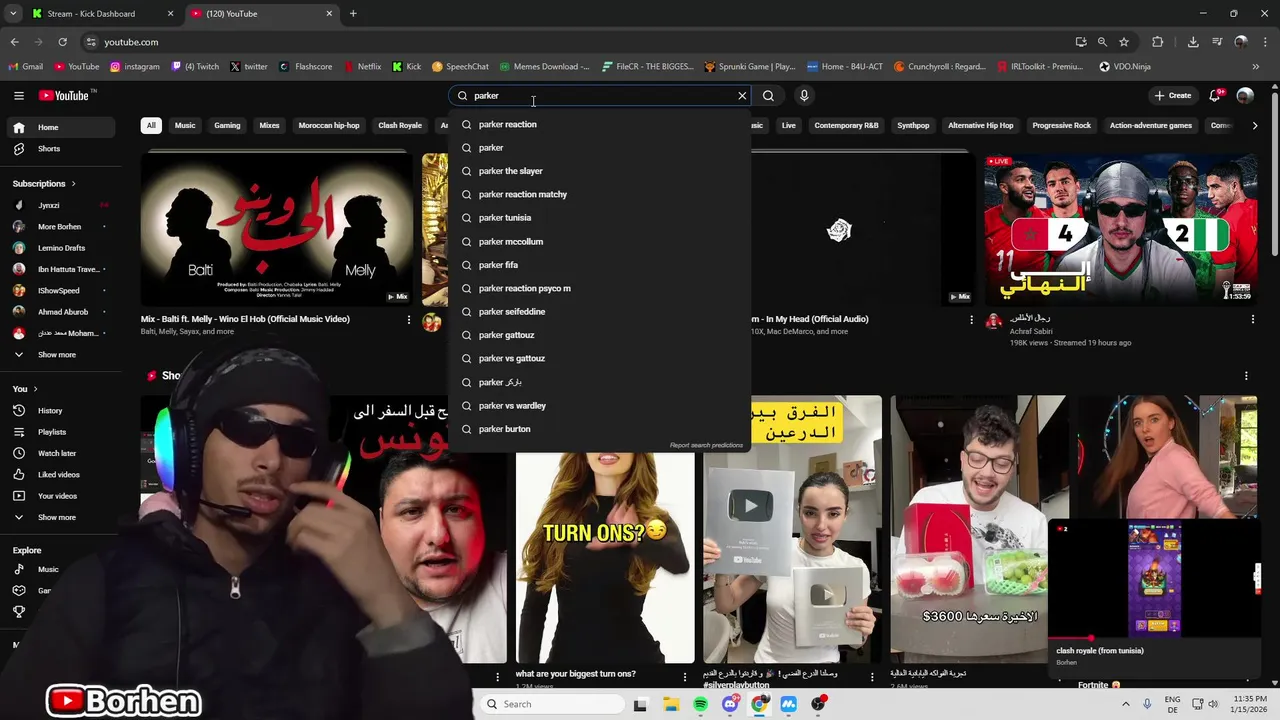The height and width of the screenshot is (720, 1280).
Task: Open Spotify from the taskbar
Action: [700, 704]
